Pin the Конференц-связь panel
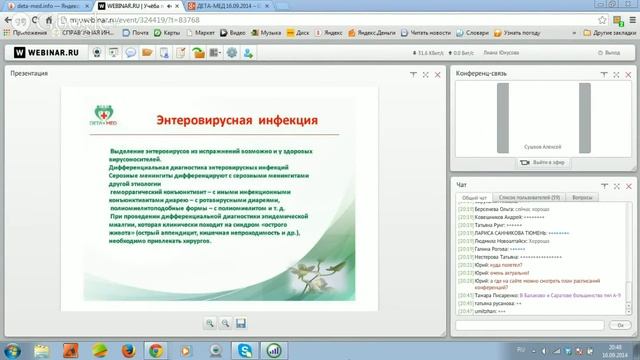 (604, 75)
